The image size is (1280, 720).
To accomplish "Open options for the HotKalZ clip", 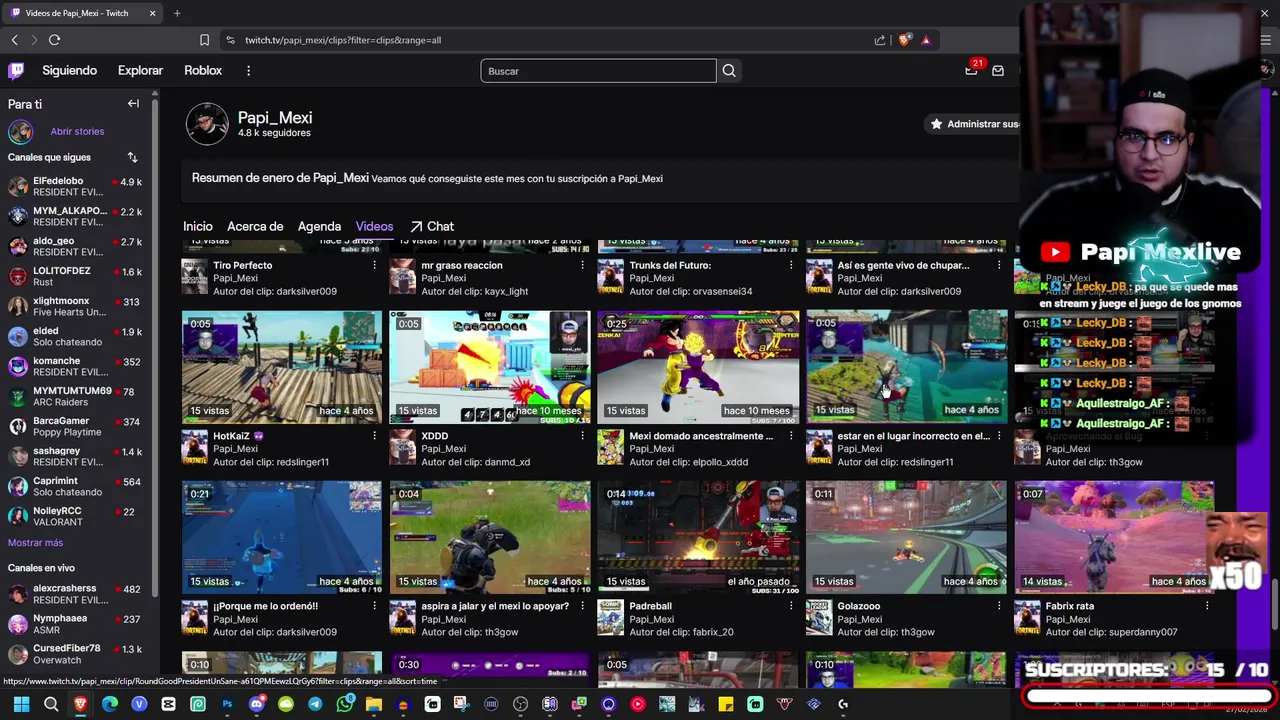I will tap(375, 436).
